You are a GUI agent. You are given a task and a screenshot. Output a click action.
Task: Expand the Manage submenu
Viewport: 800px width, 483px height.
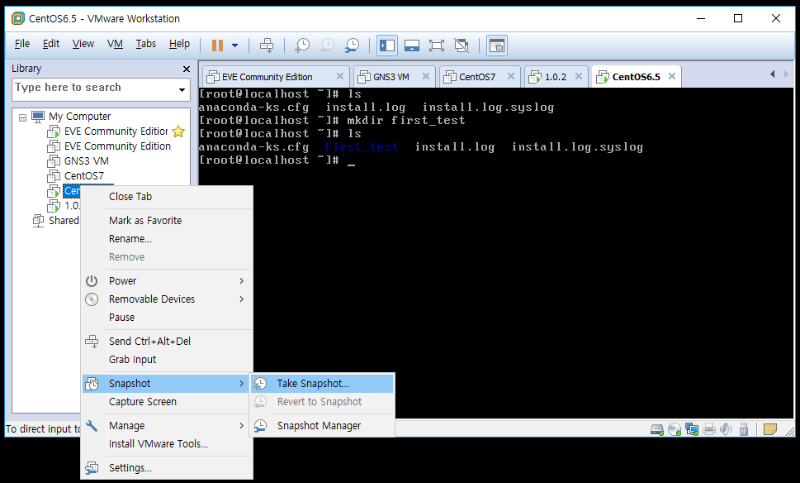[x=167, y=425]
